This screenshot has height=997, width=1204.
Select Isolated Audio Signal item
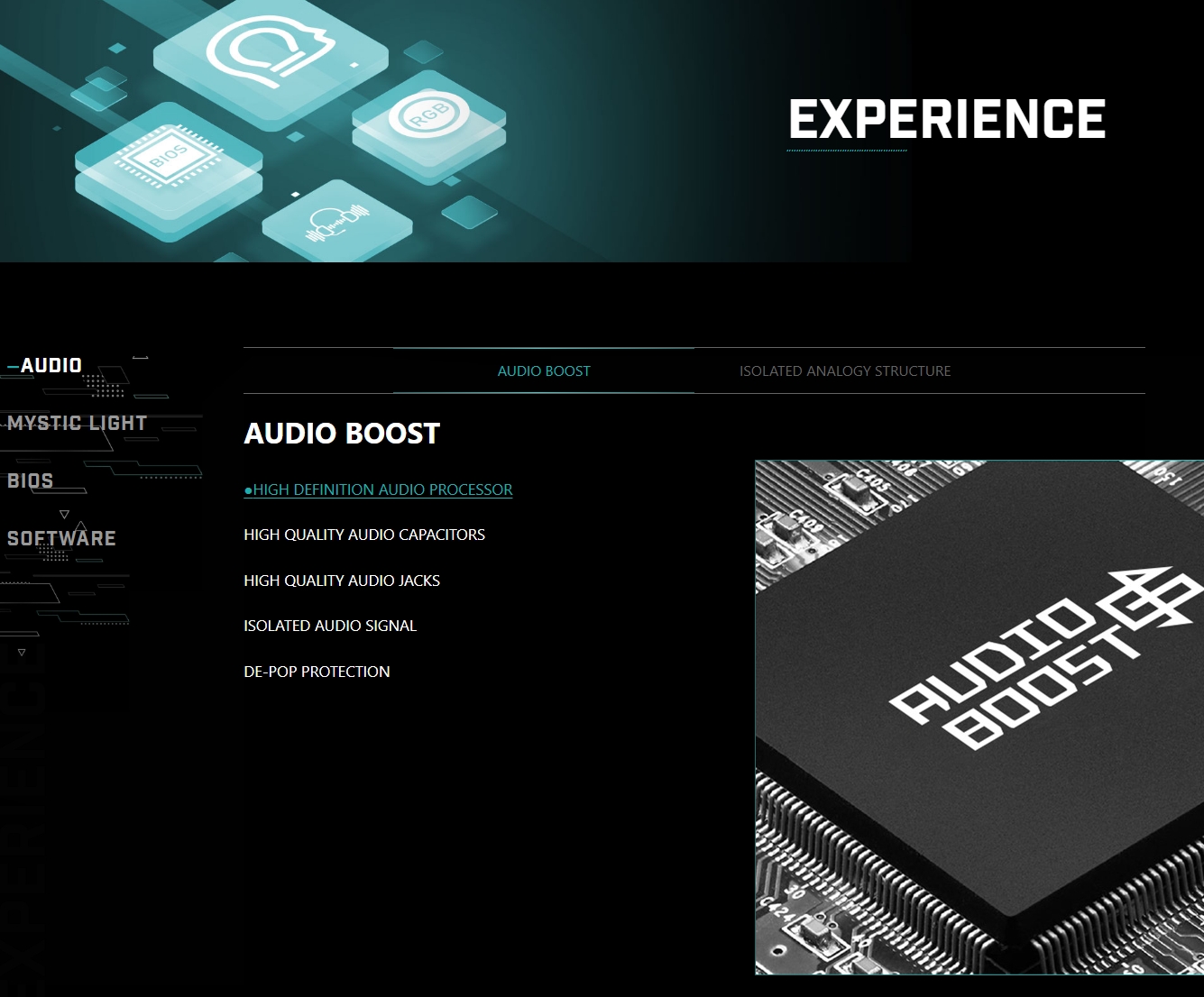point(330,626)
